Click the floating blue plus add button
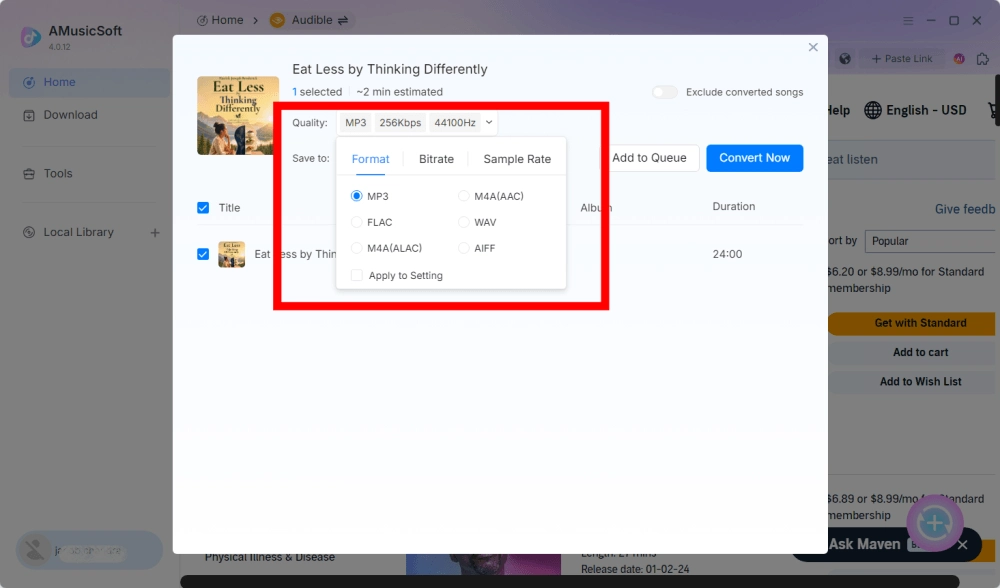 tap(934, 523)
